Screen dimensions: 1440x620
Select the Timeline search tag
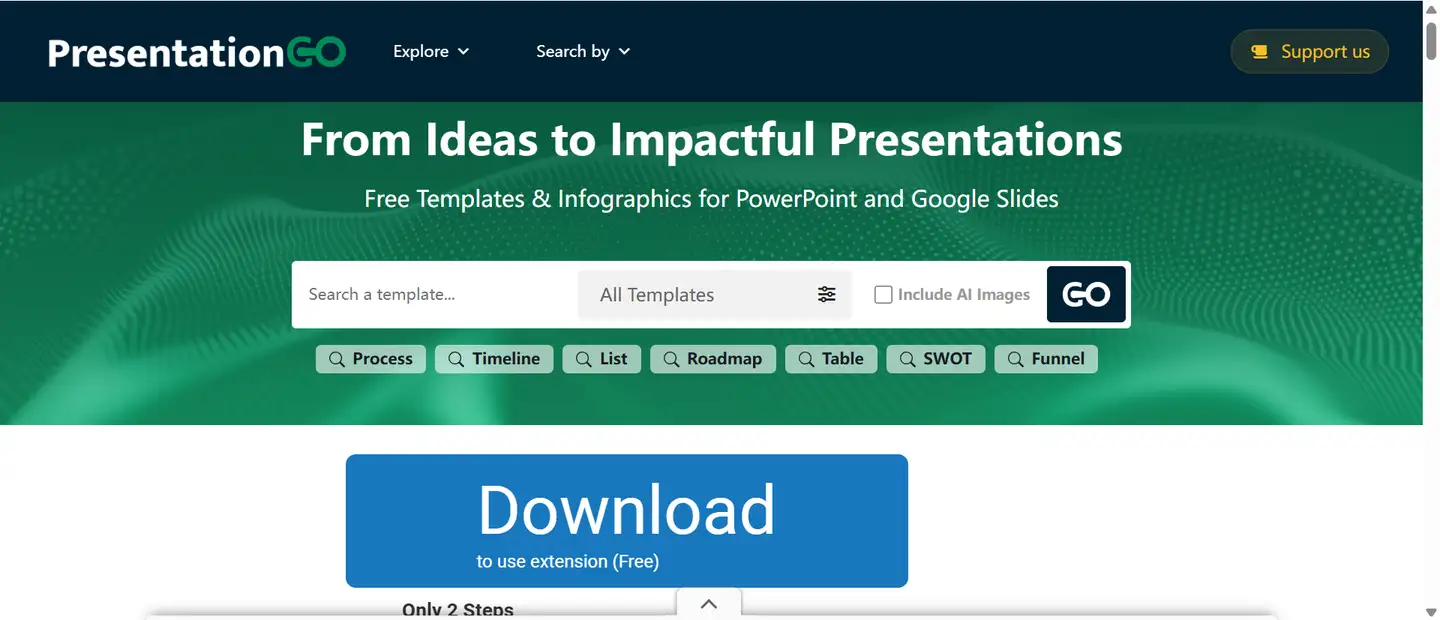click(x=494, y=359)
